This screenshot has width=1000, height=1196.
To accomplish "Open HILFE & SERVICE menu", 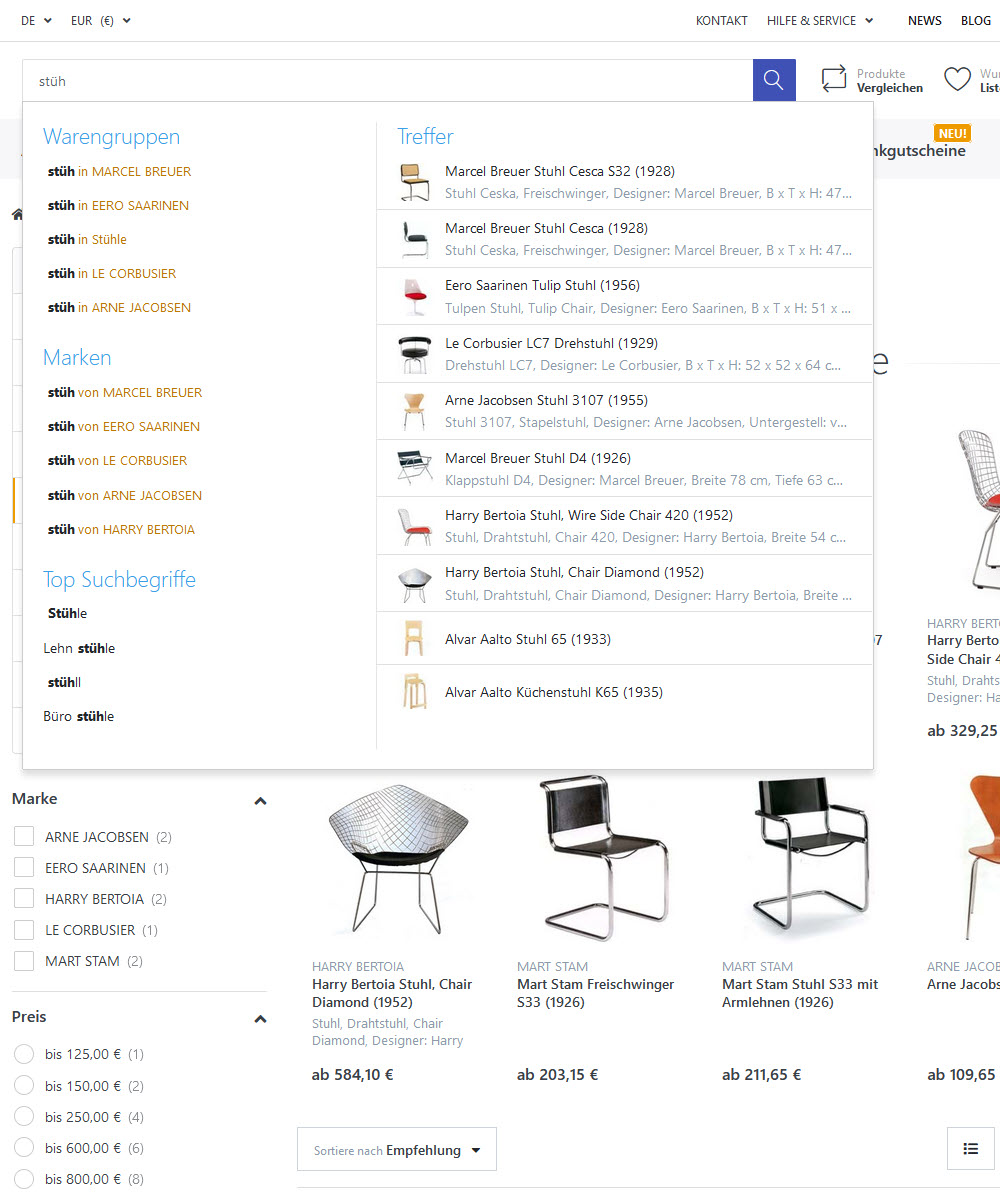I will click(819, 21).
